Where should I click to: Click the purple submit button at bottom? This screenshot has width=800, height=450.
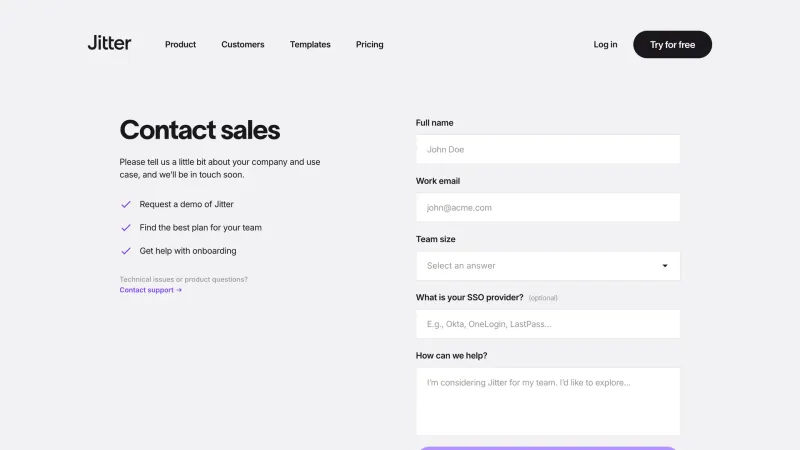pos(547,448)
